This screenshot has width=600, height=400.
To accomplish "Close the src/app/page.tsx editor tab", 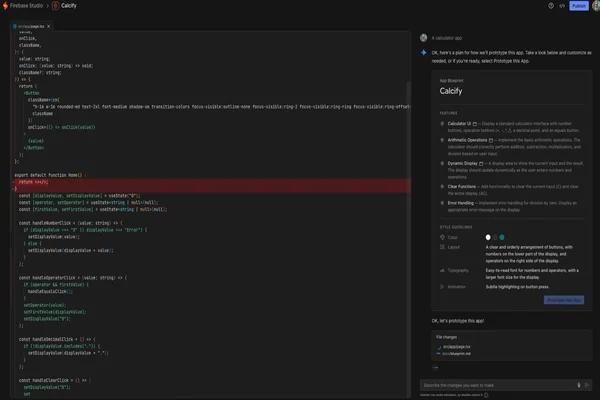I will [x=49, y=26].
